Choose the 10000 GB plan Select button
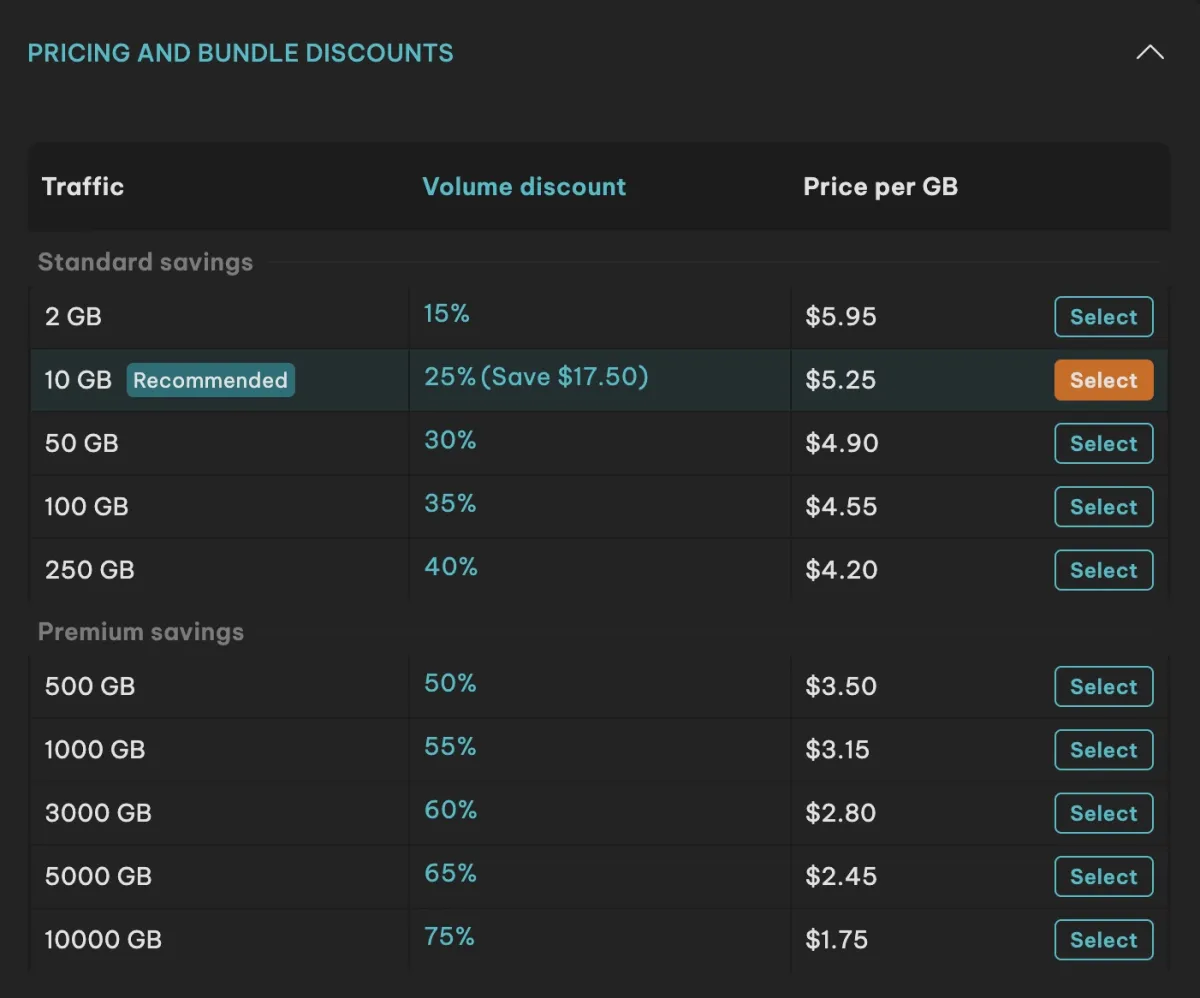Image resolution: width=1200 pixels, height=998 pixels. tap(1104, 940)
